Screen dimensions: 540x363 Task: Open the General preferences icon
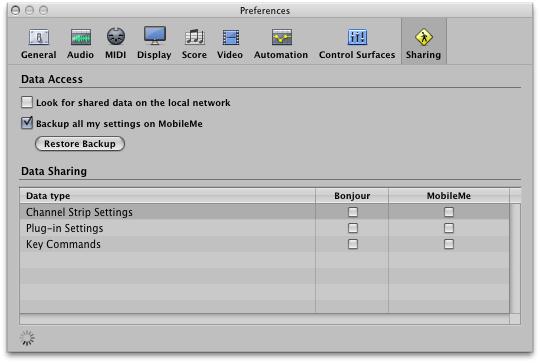(39, 37)
